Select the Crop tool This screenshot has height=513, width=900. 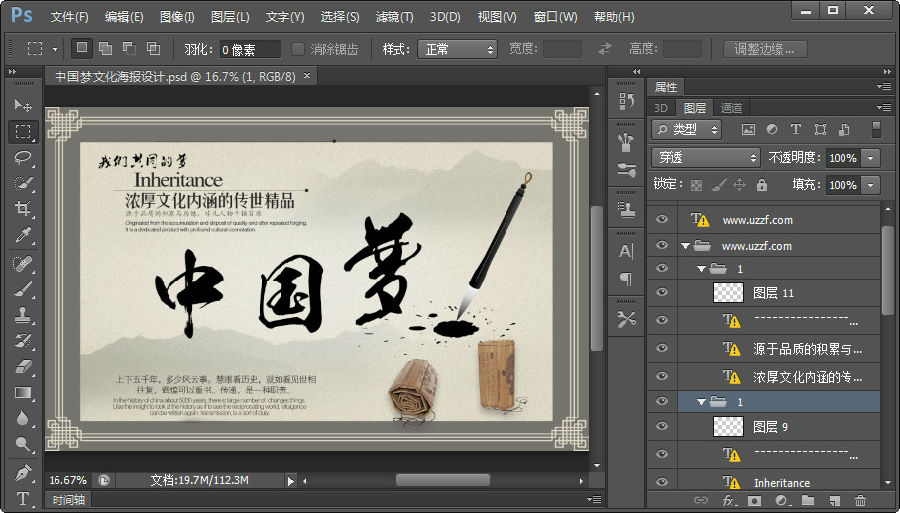point(23,208)
